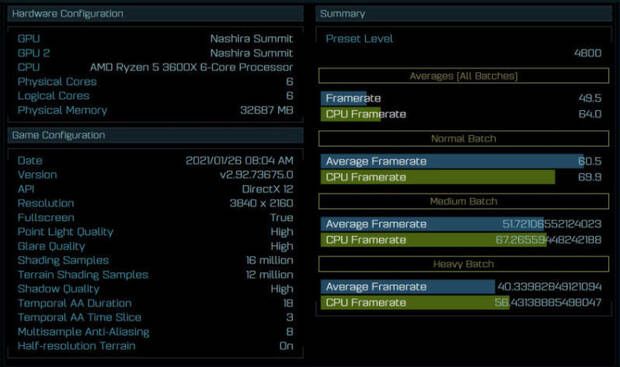Click the Terrain Shading Samples label
Screen dimensions: 620x367
point(83,274)
